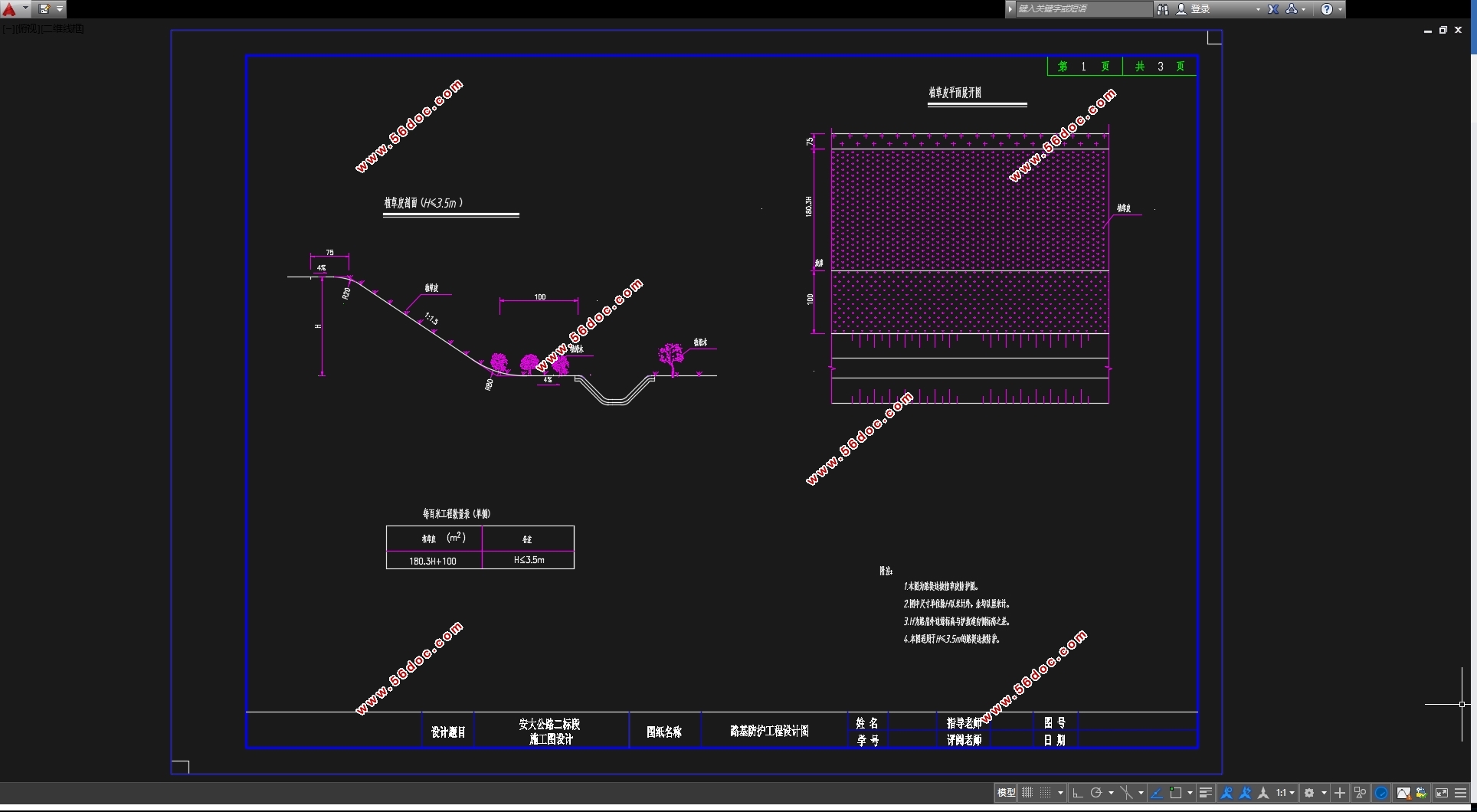Open the 登录 sign-in menu

1200,9
